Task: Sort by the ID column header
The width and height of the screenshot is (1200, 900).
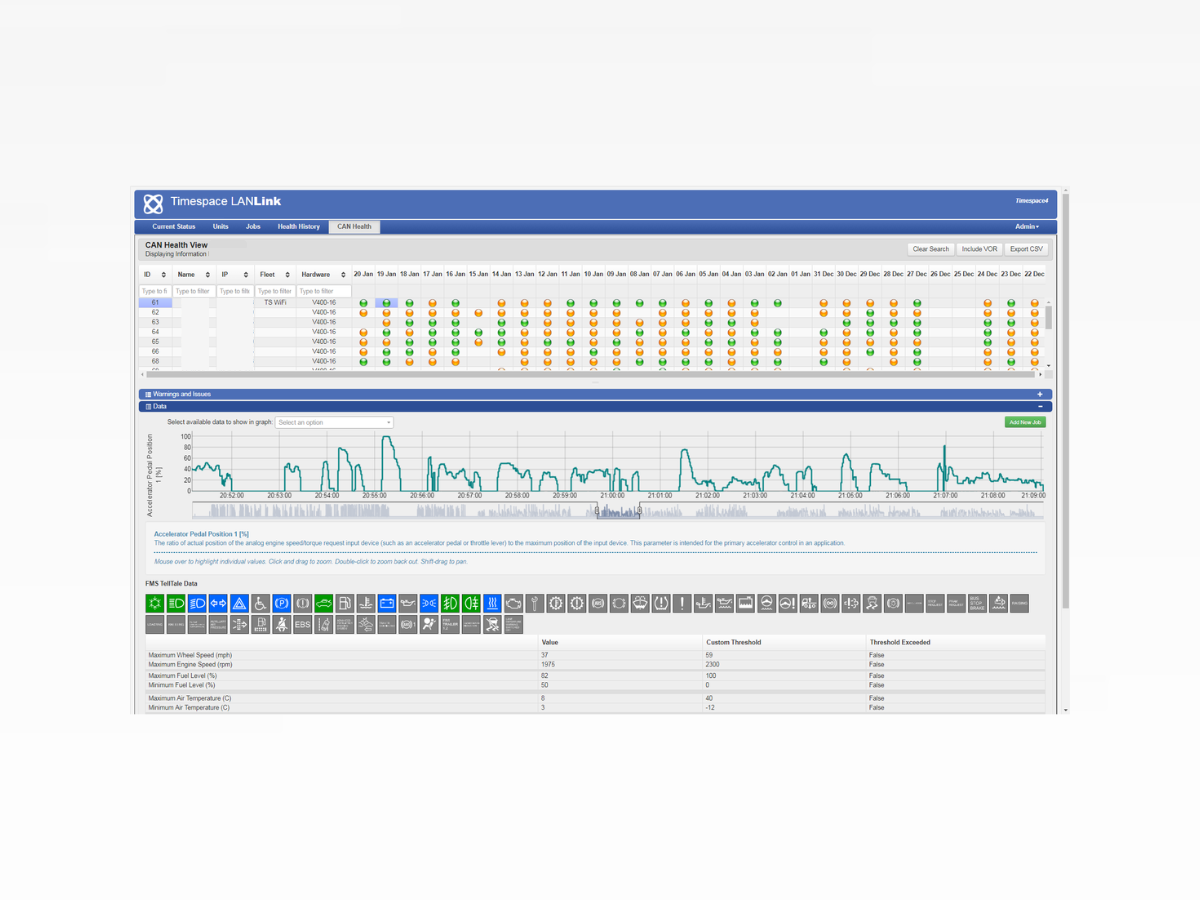Action: tap(154, 274)
